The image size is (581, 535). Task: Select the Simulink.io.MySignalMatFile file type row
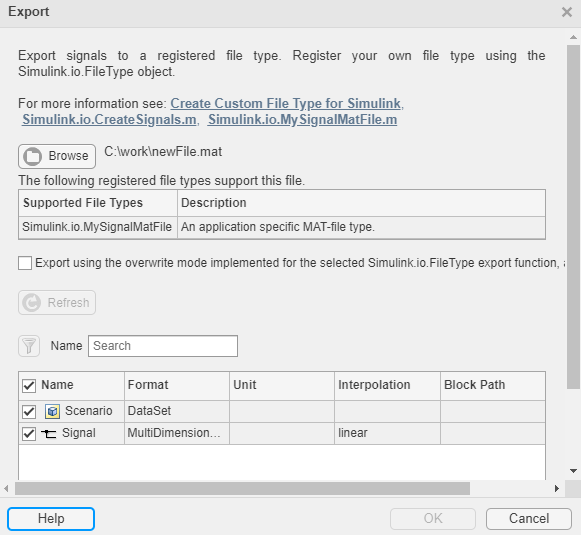coord(282,227)
